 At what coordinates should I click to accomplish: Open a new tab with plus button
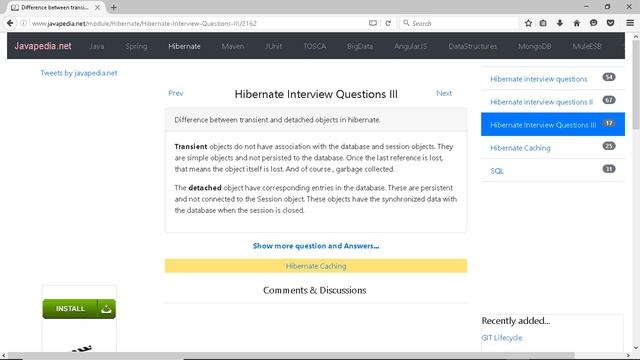(x=113, y=7)
